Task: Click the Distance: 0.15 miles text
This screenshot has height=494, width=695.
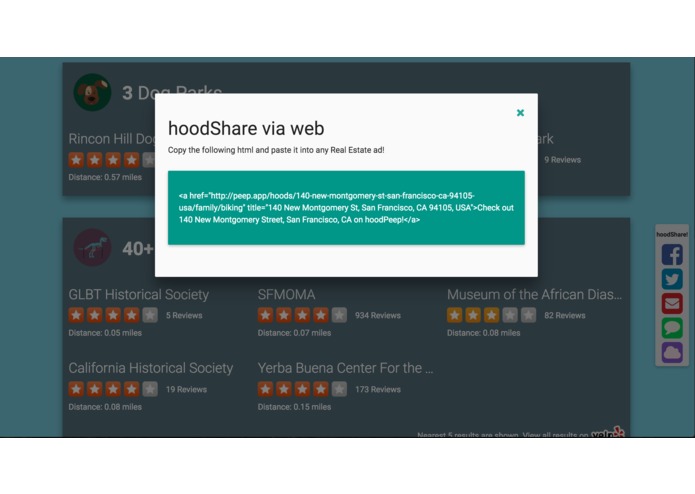Action: (x=294, y=407)
